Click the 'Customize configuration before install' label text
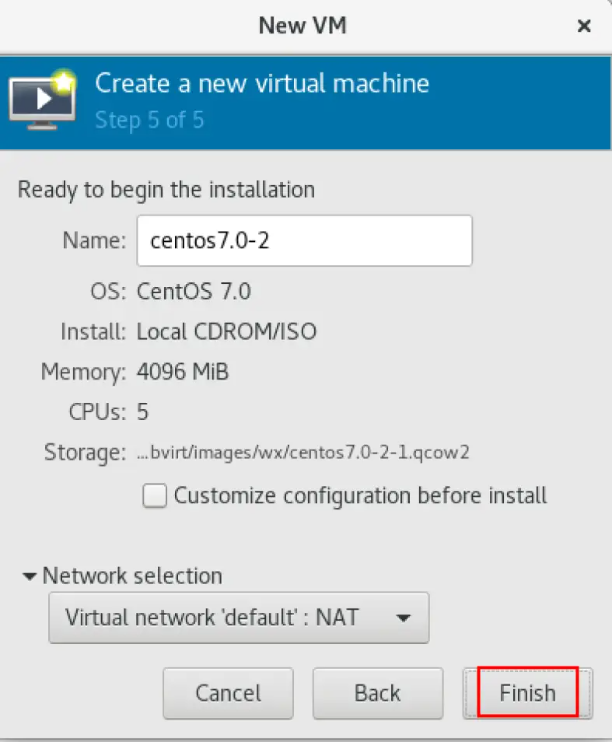This screenshot has width=612, height=742. coord(360,495)
